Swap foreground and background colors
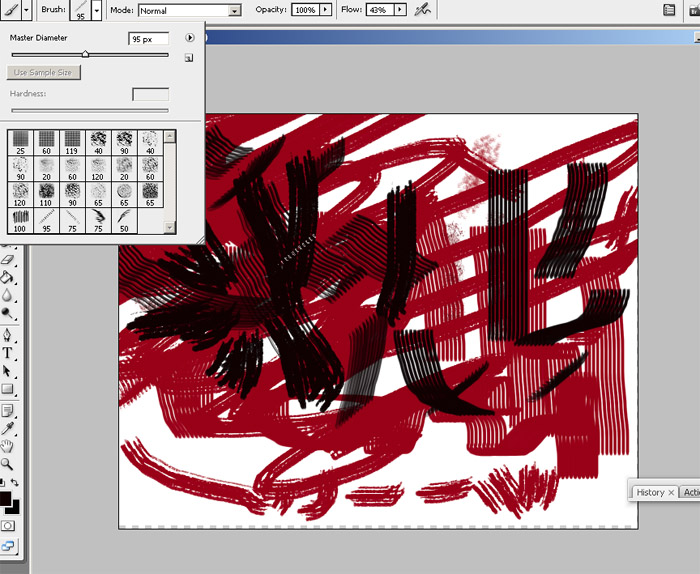Viewport: 700px width, 574px height. coord(14,483)
